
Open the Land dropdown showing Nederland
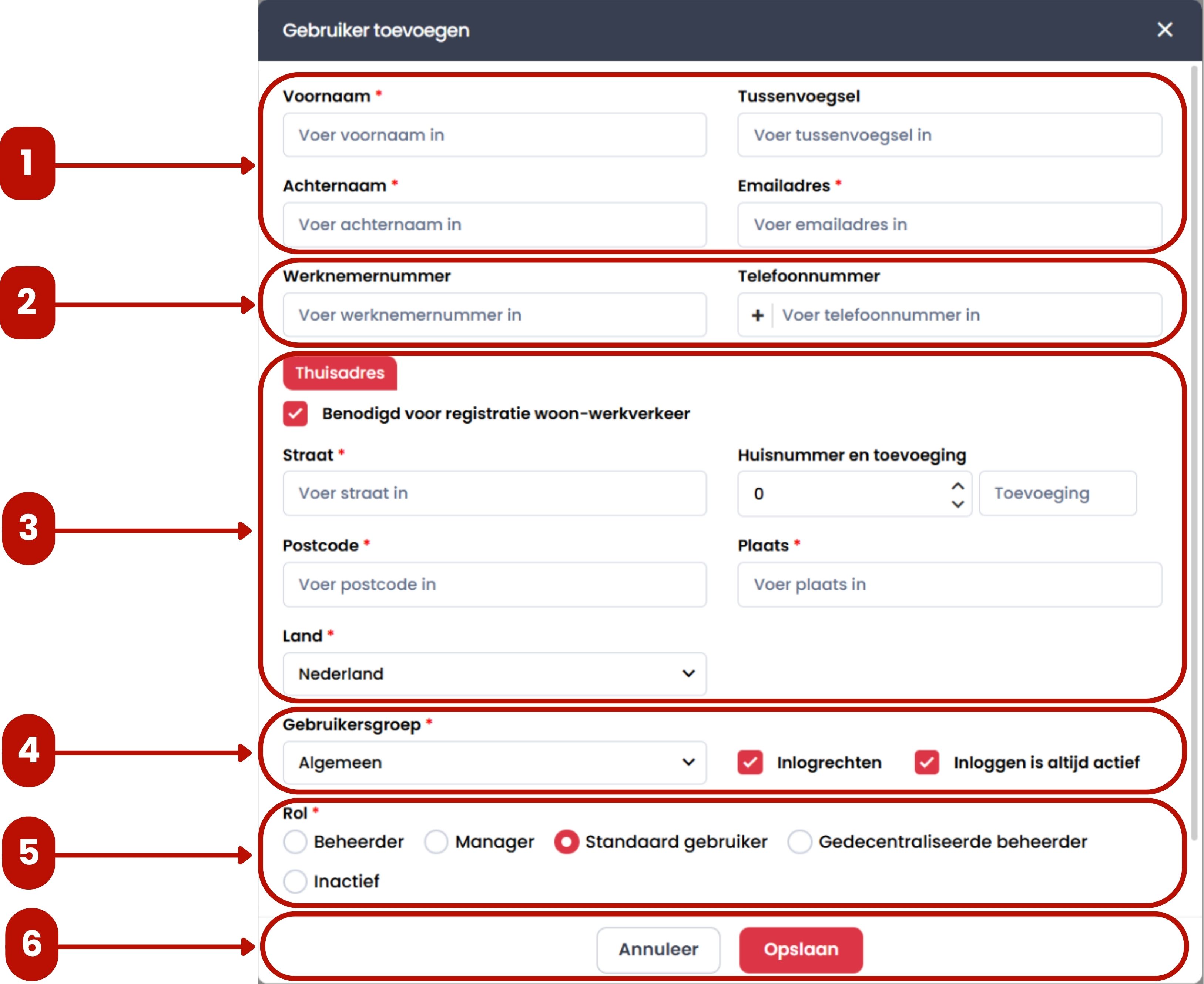[494, 674]
